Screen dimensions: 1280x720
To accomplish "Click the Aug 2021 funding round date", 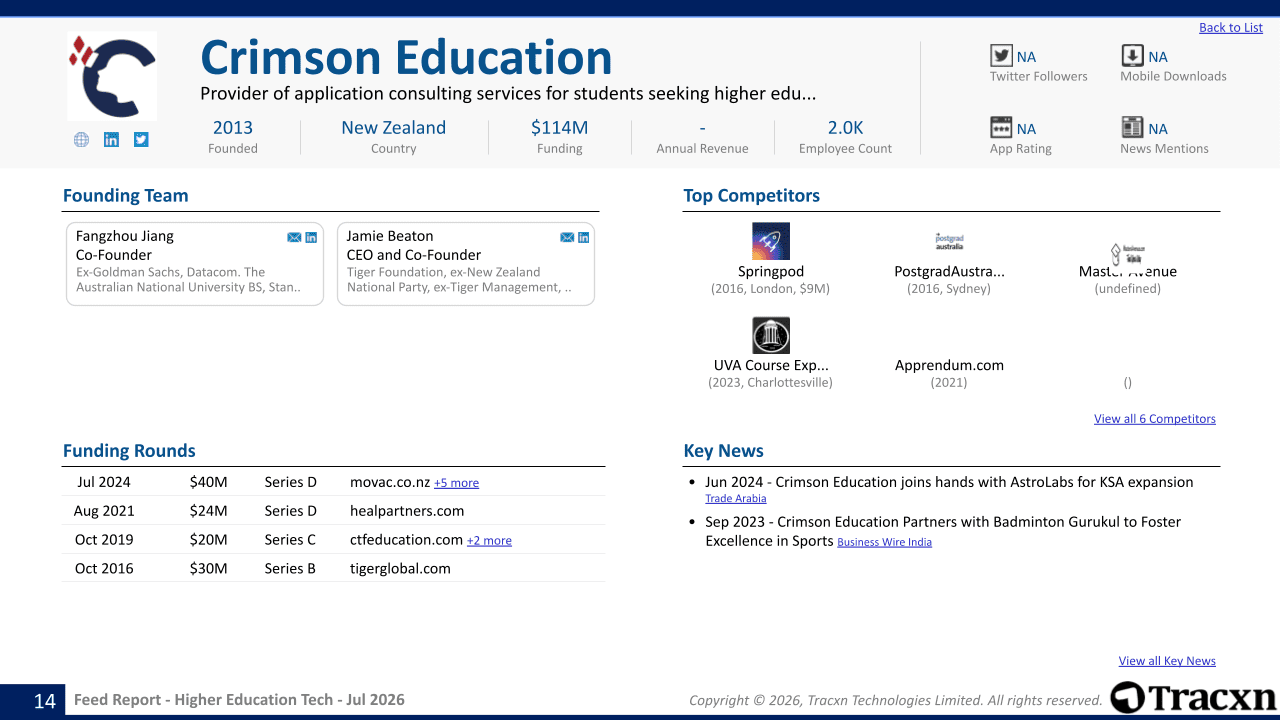I will [104, 511].
